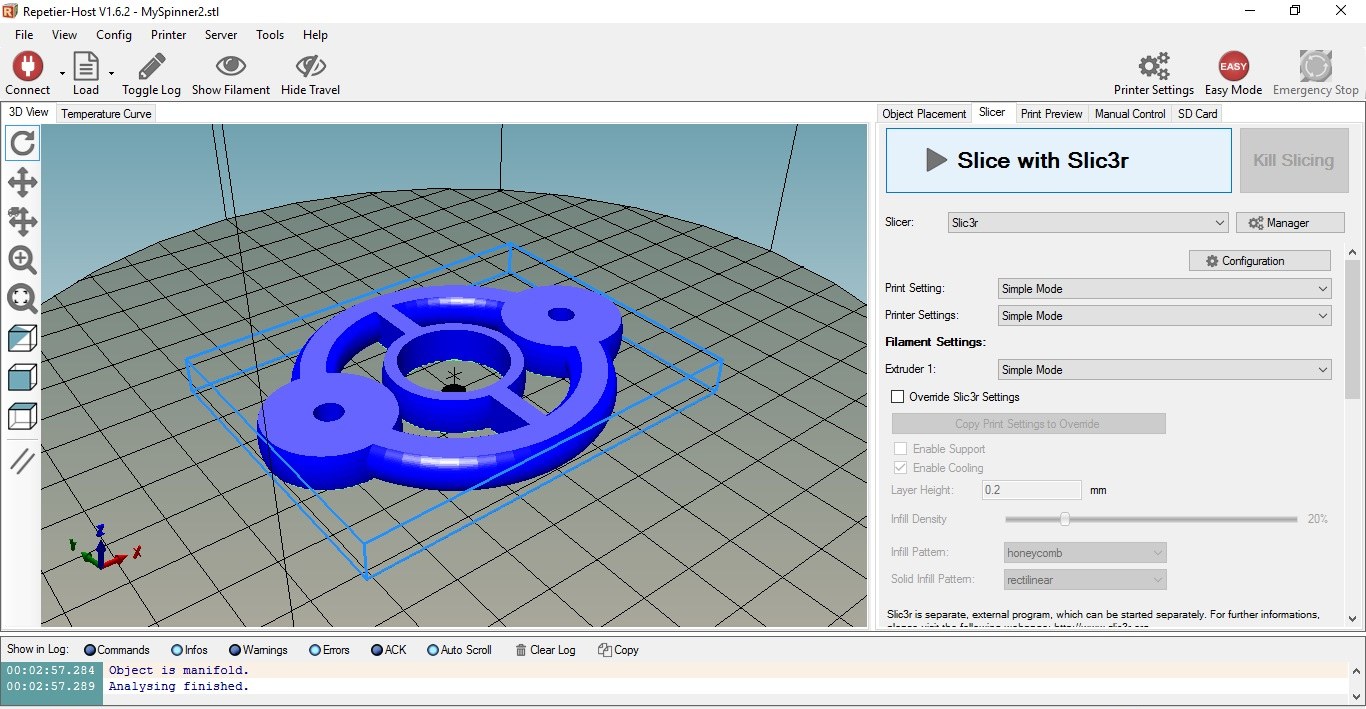This screenshot has width=1366, height=709.
Task: Toggle parallel projection lines icon
Action: 22,460
